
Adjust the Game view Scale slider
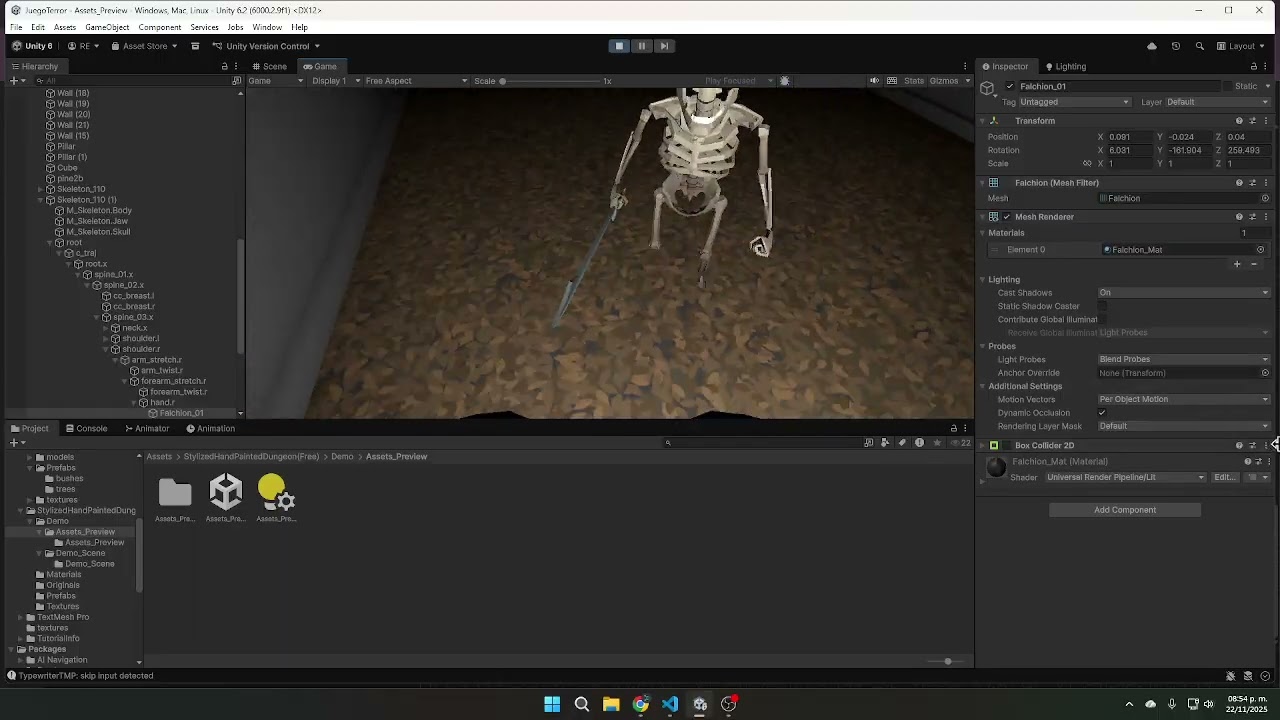[x=550, y=81]
